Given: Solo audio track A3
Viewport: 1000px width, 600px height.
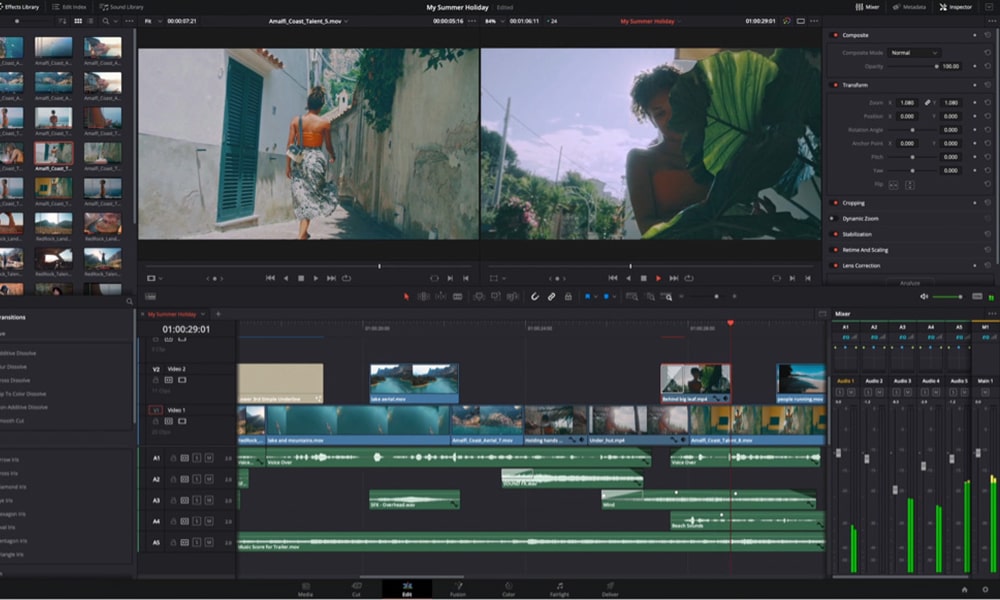Looking at the screenshot, I should pyautogui.click(x=196, y=501).
